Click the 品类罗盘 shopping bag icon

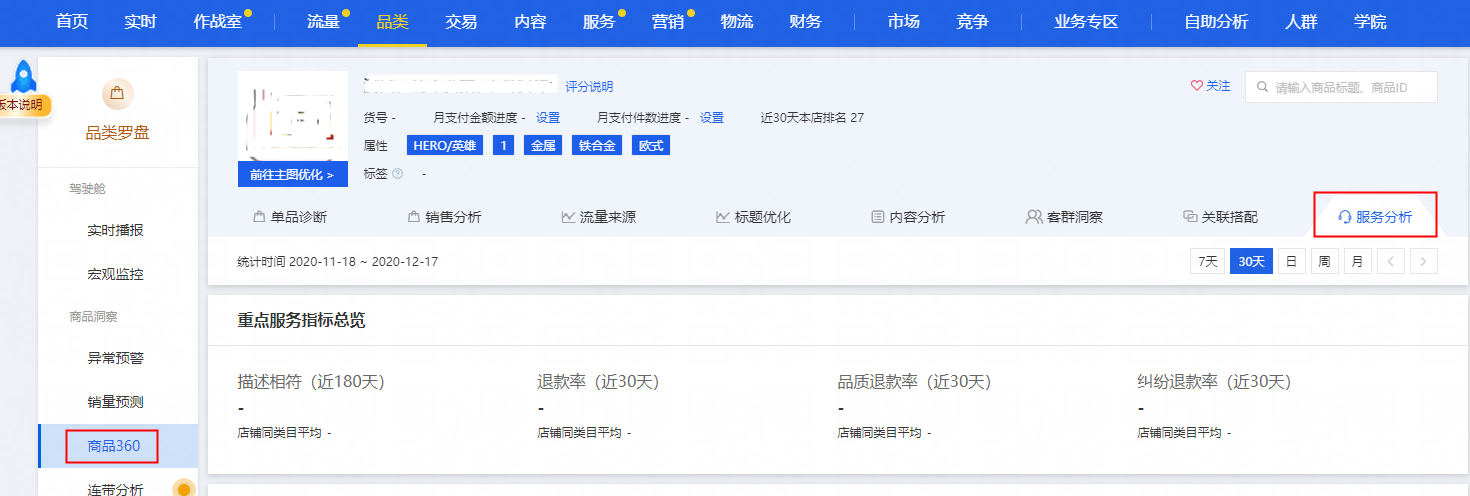tap(118, 95)
